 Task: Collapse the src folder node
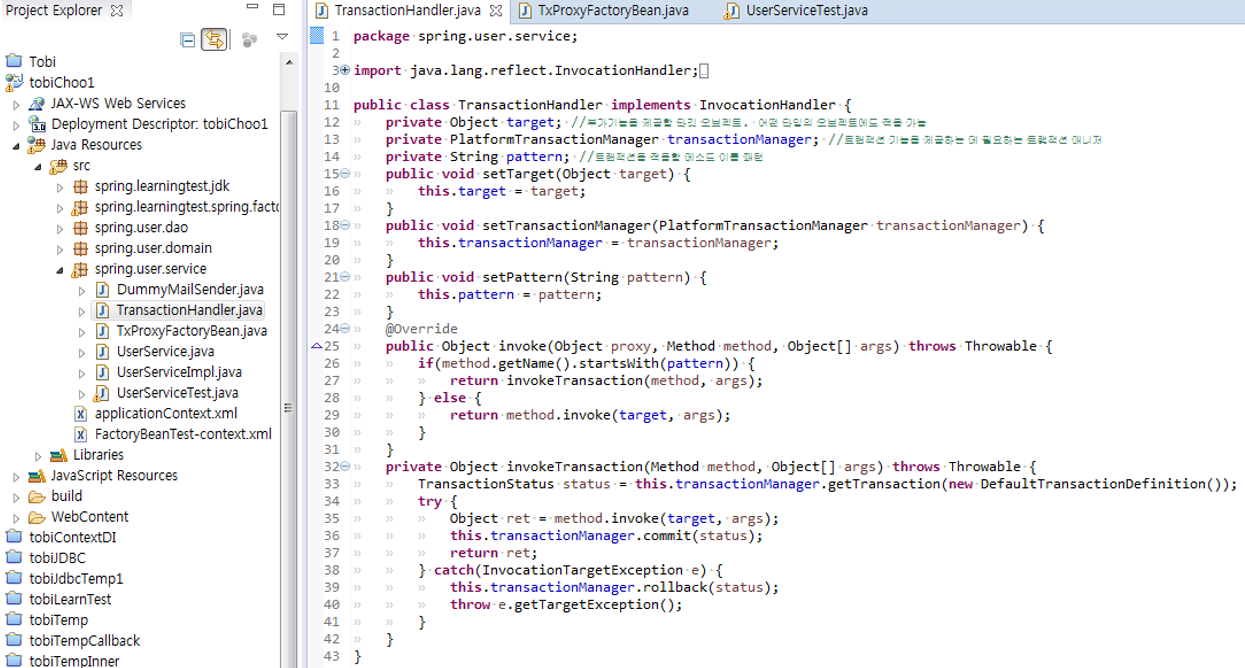tap(38, 166)
